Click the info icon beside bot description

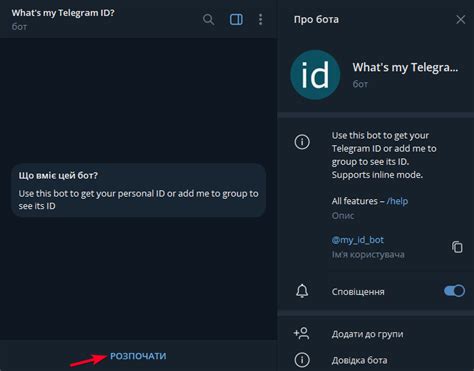tap(302, 142)
